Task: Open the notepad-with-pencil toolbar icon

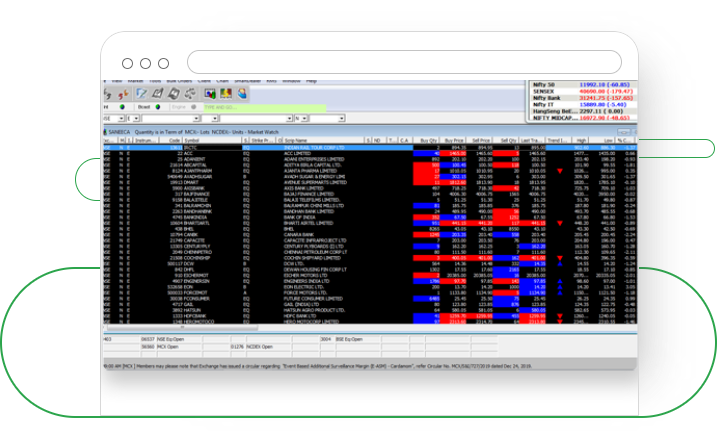Action: 142,94
